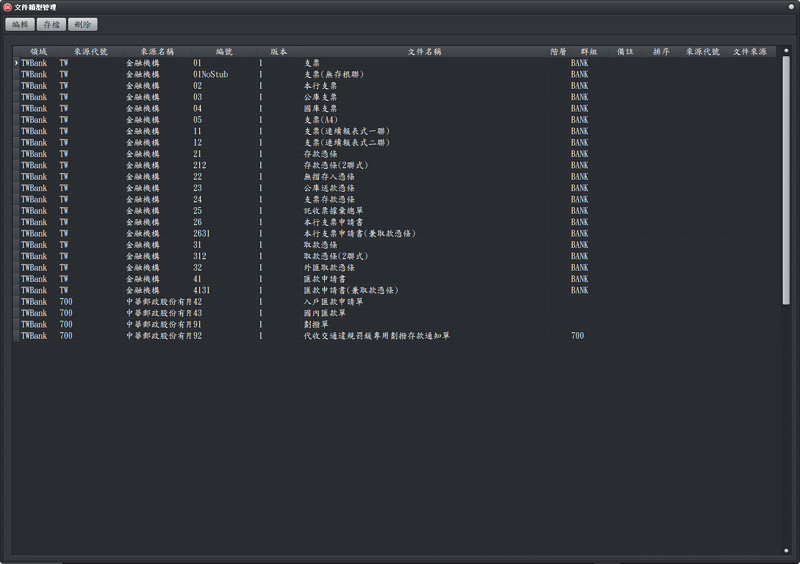Click the 編輯 button
This screenshot has height=564, width=800.
20,24
